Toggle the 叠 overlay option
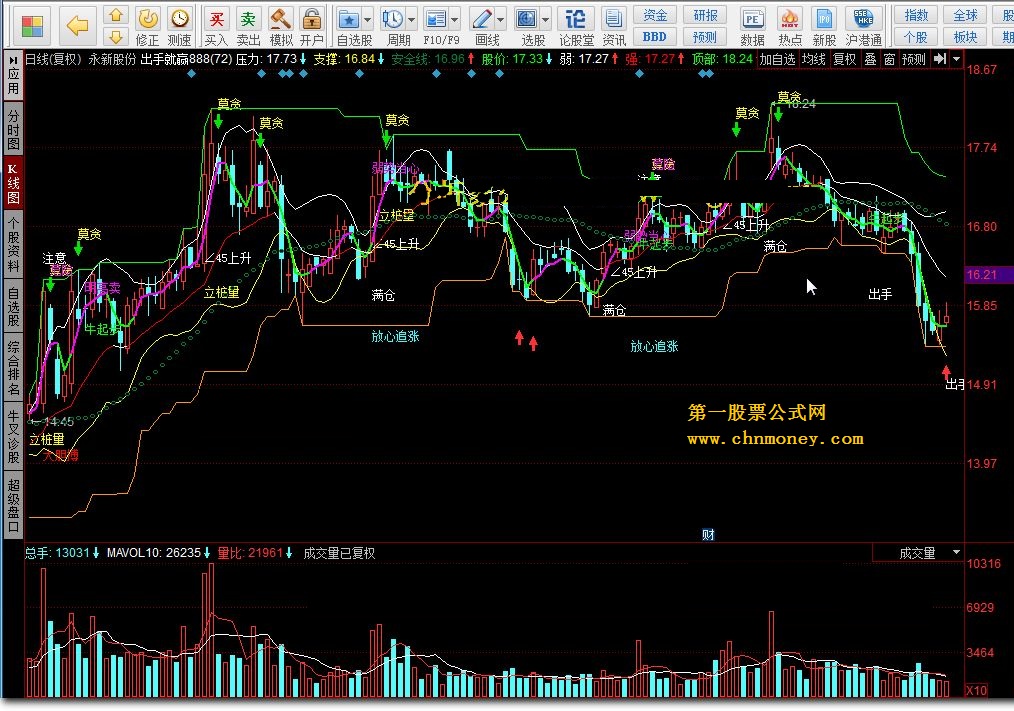 (x=870, y=59)
